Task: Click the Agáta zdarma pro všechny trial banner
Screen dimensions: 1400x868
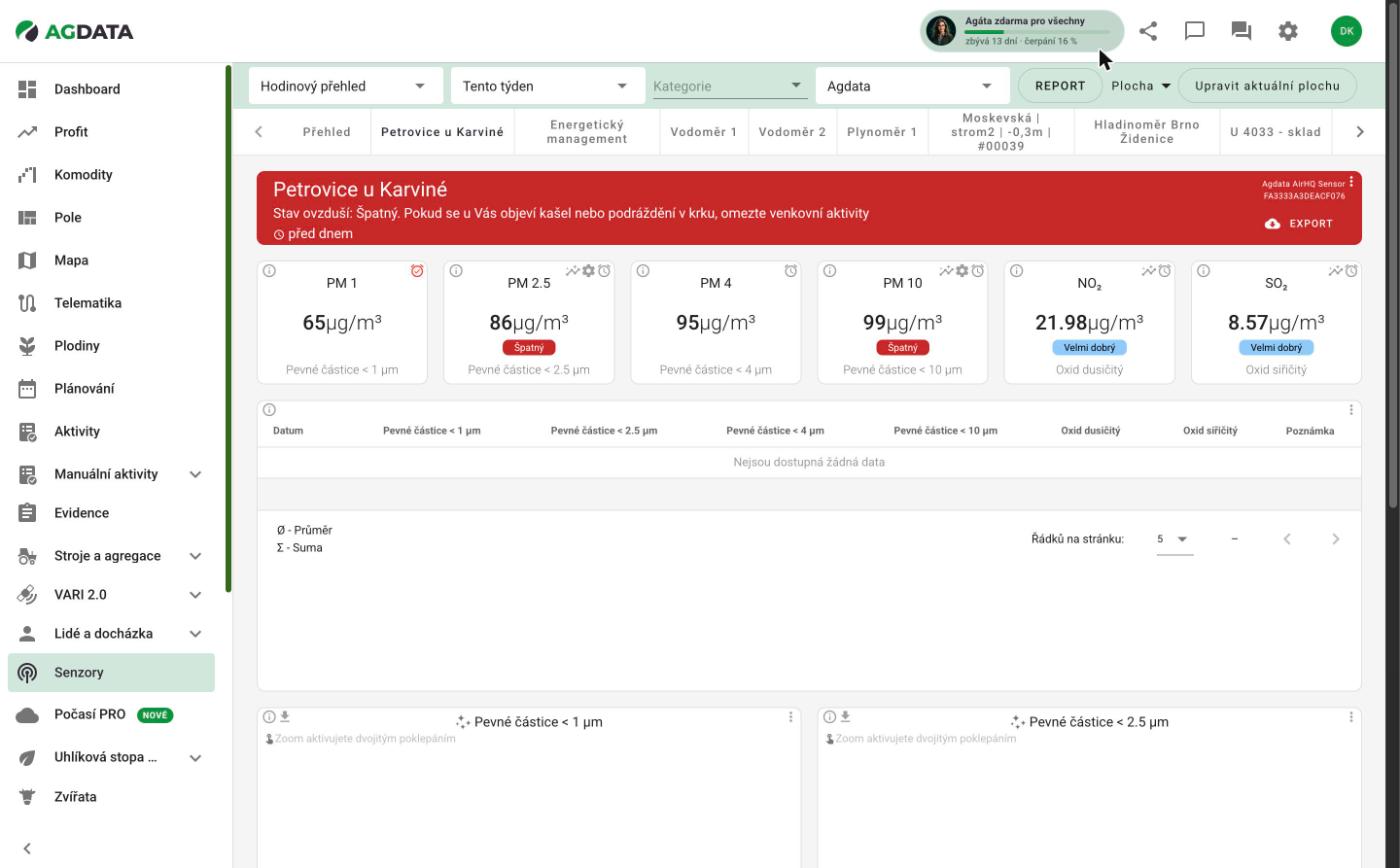Action: (1021, 31)
